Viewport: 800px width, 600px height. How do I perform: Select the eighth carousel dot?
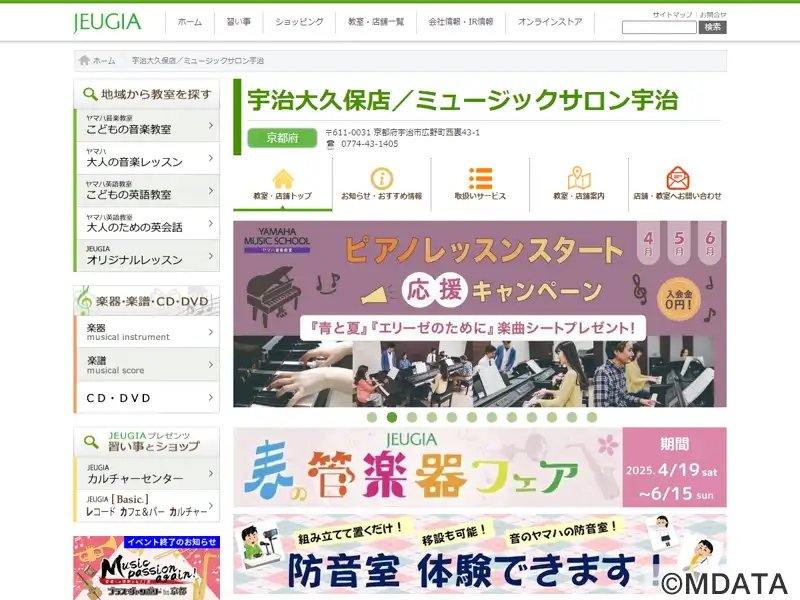tap(512, 417)
